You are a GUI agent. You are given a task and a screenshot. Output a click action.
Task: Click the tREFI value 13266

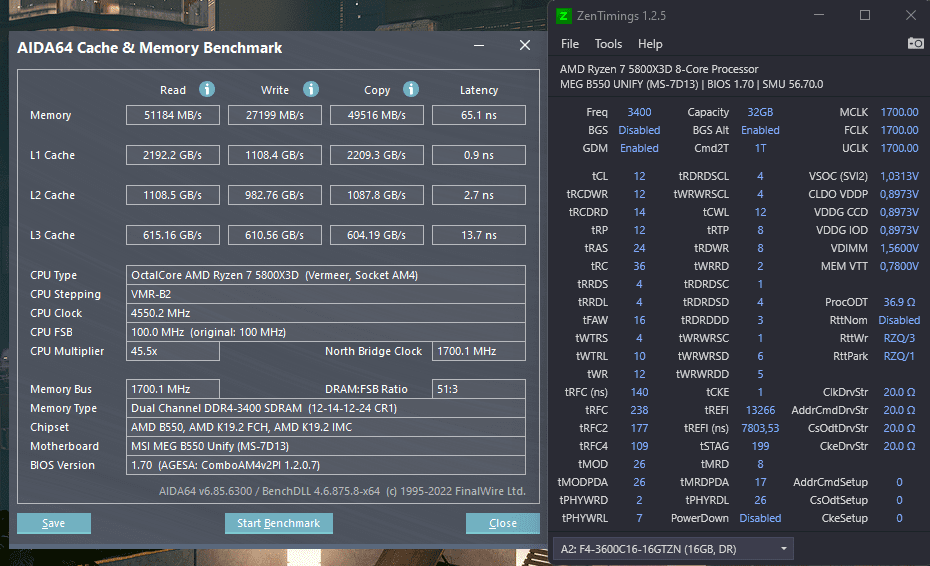click(760, 410)
